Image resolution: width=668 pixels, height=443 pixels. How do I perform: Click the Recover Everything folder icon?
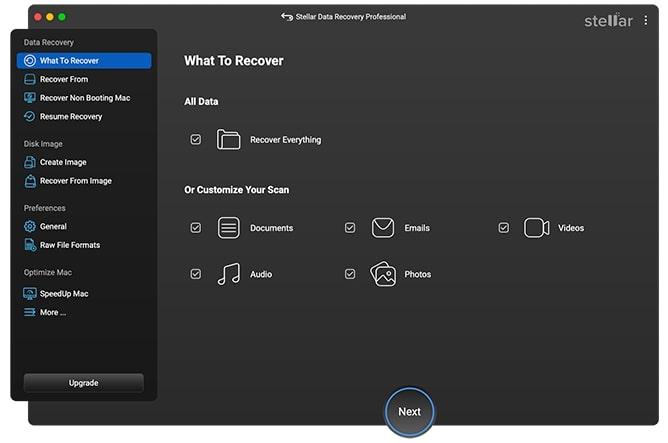pos(229,139)
